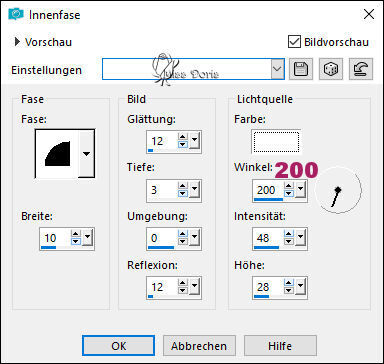Save the current preset with the floppy disk icon
This screenshot has height=364, width=384.
click(x=301, y=69)
